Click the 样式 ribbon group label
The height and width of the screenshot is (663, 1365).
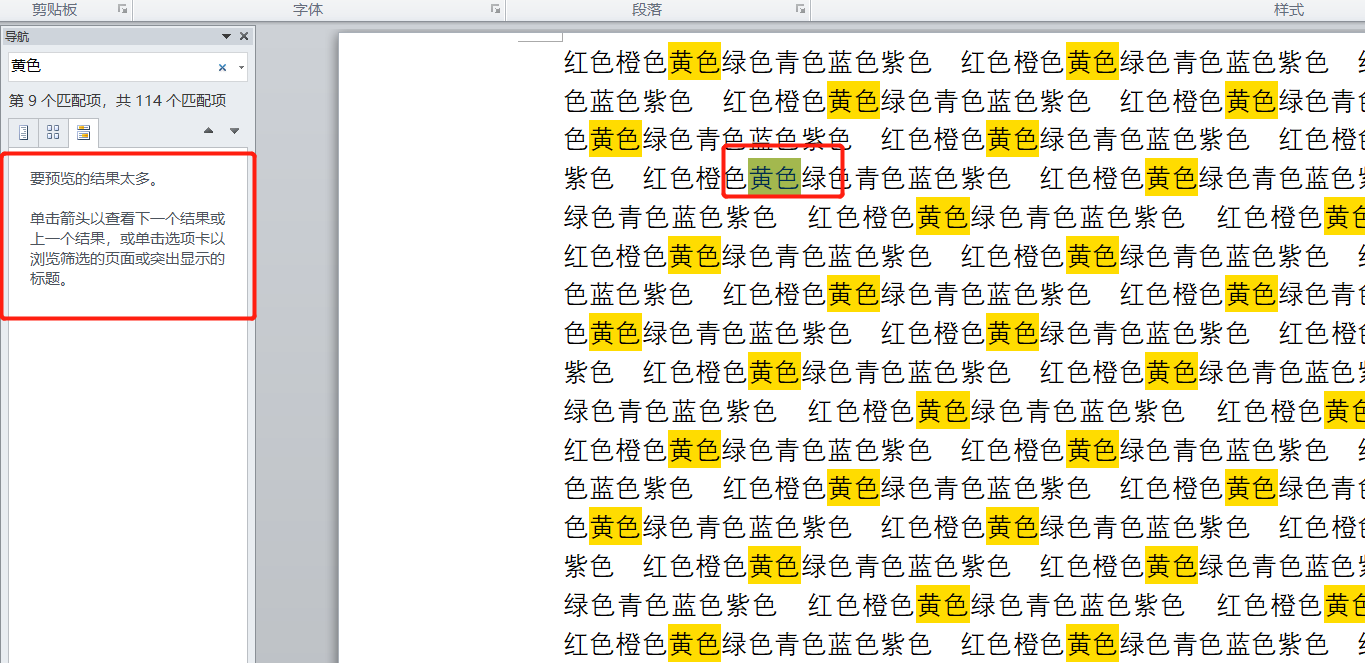pyautogui.click(x=1288, y=10)
